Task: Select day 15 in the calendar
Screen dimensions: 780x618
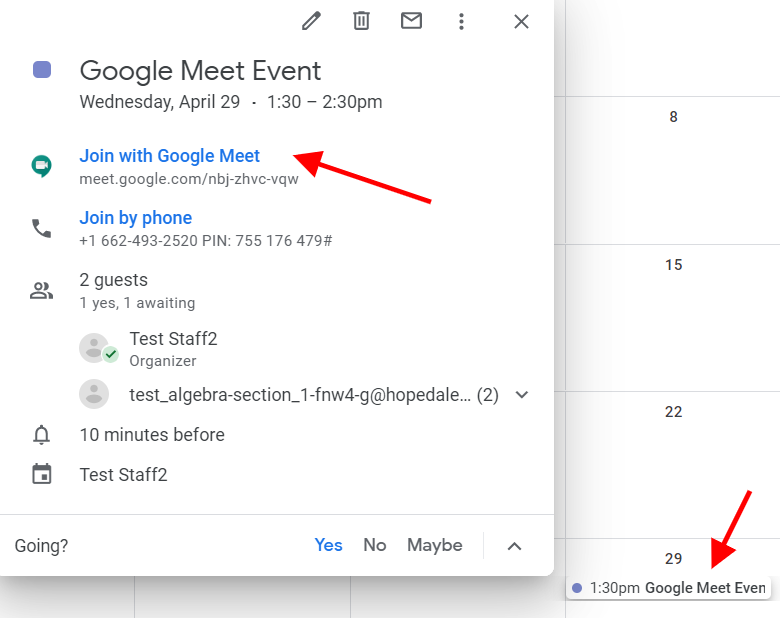Action: (x=674, y=265)
